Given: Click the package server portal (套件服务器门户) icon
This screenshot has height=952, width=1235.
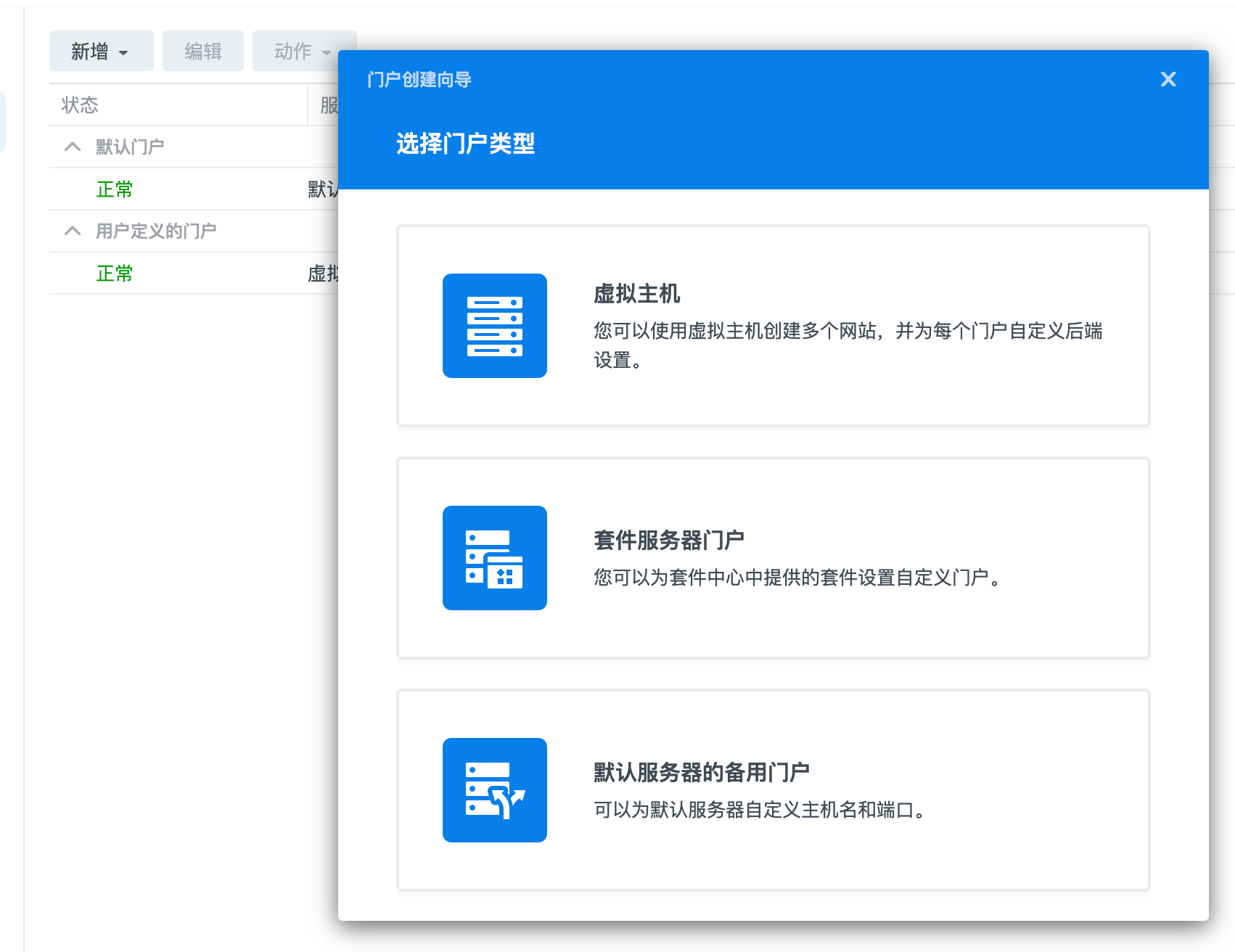Looking at the screenshot, I should 495,558.
